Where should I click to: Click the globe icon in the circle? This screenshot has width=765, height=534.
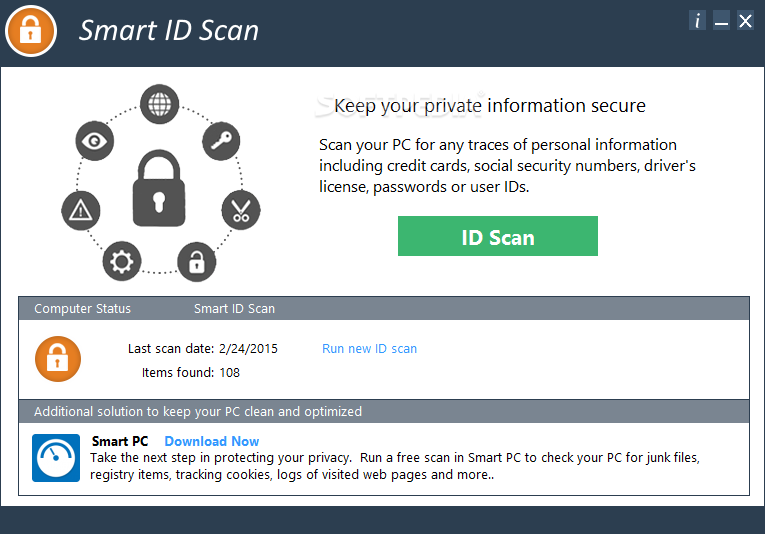(160, 104)
